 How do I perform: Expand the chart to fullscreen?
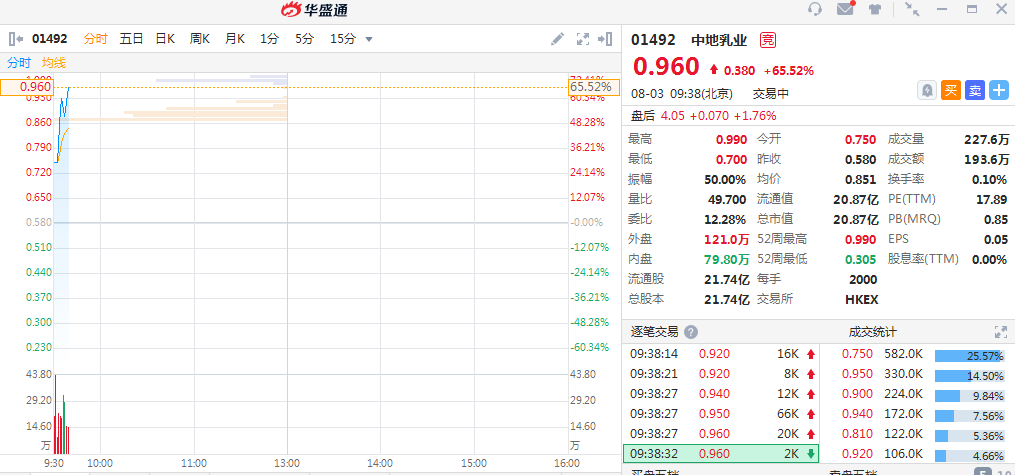tap(584, 39)
